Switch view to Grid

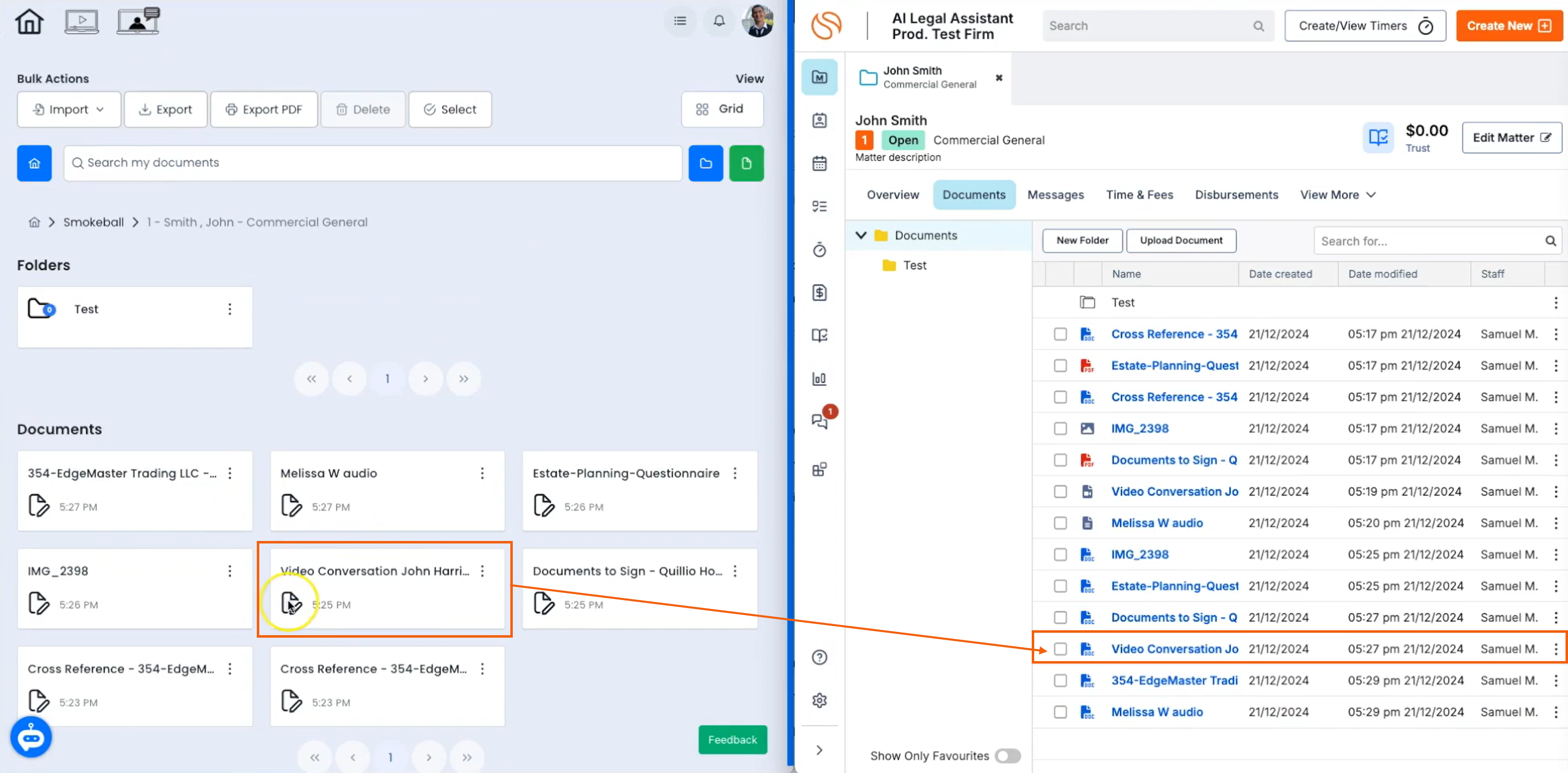pyautogui.click(x=722, y=109)
